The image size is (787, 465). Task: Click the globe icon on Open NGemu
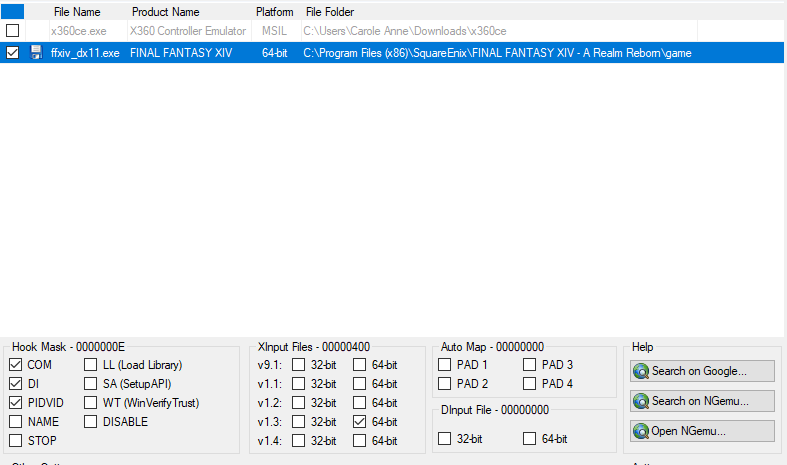click(641, 431)
